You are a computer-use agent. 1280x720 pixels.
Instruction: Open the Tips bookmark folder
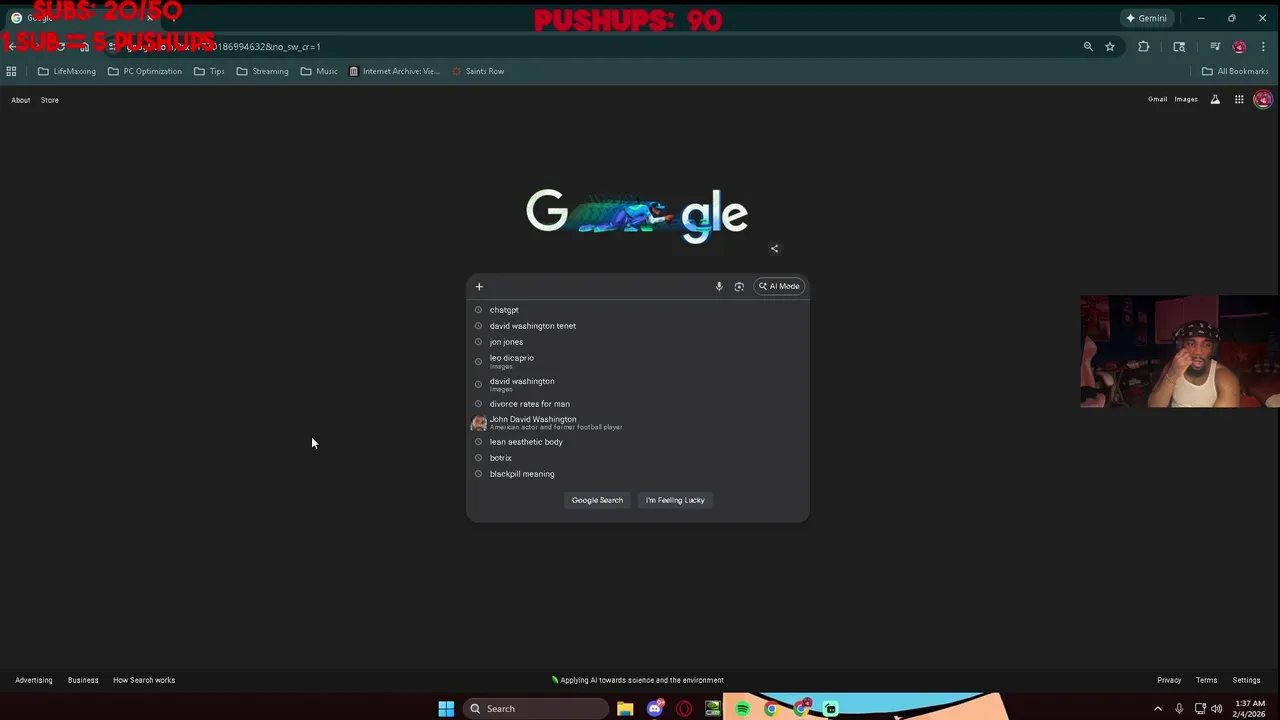coord(209,71)
